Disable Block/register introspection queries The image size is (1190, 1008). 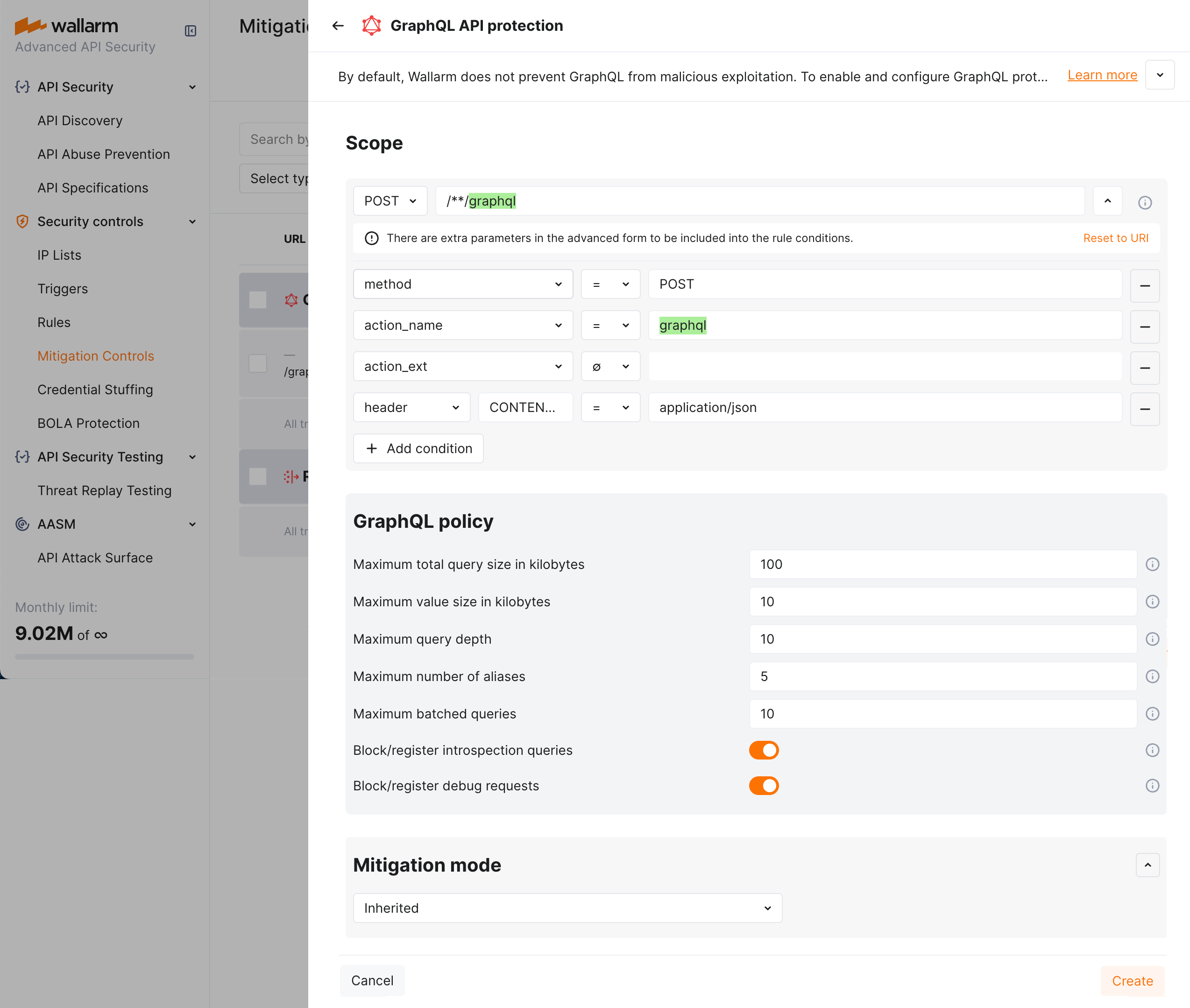pyautogui.click(x=764, y=750)
